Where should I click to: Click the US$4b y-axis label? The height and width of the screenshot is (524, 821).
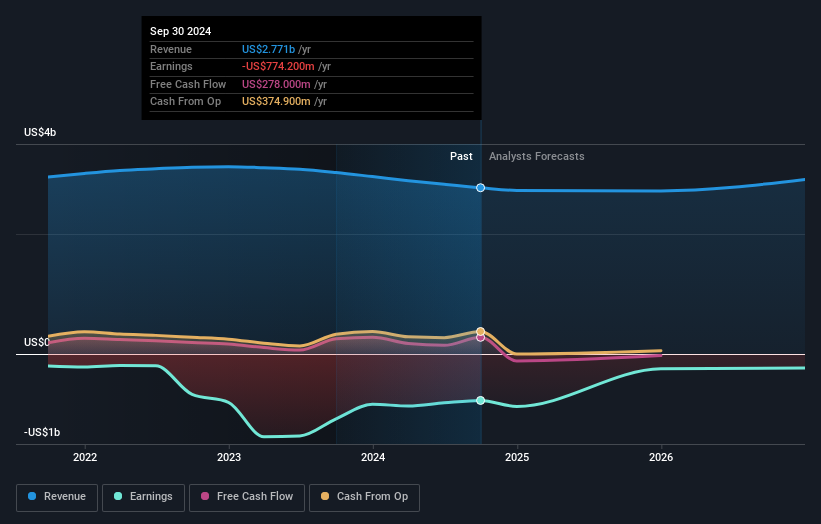click(x=40, y=132)
